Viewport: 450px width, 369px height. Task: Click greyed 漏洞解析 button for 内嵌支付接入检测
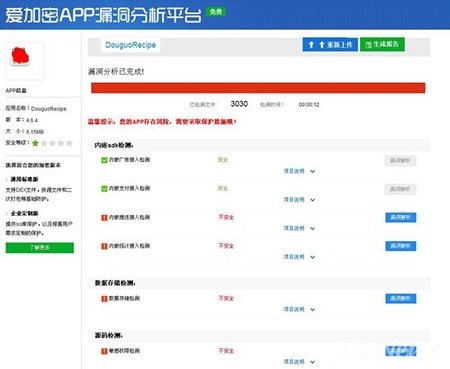click(400, 189)
